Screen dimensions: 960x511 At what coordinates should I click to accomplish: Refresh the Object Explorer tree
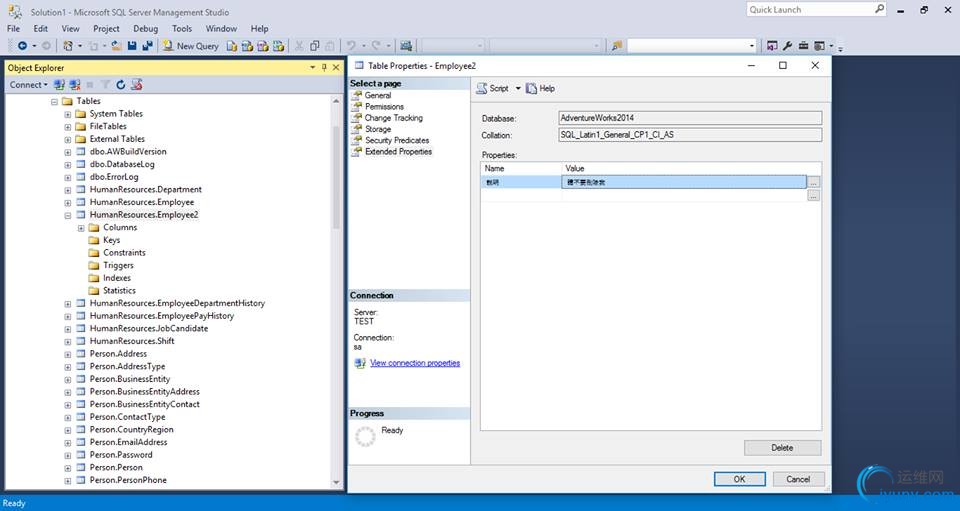(x=121, y=85)
